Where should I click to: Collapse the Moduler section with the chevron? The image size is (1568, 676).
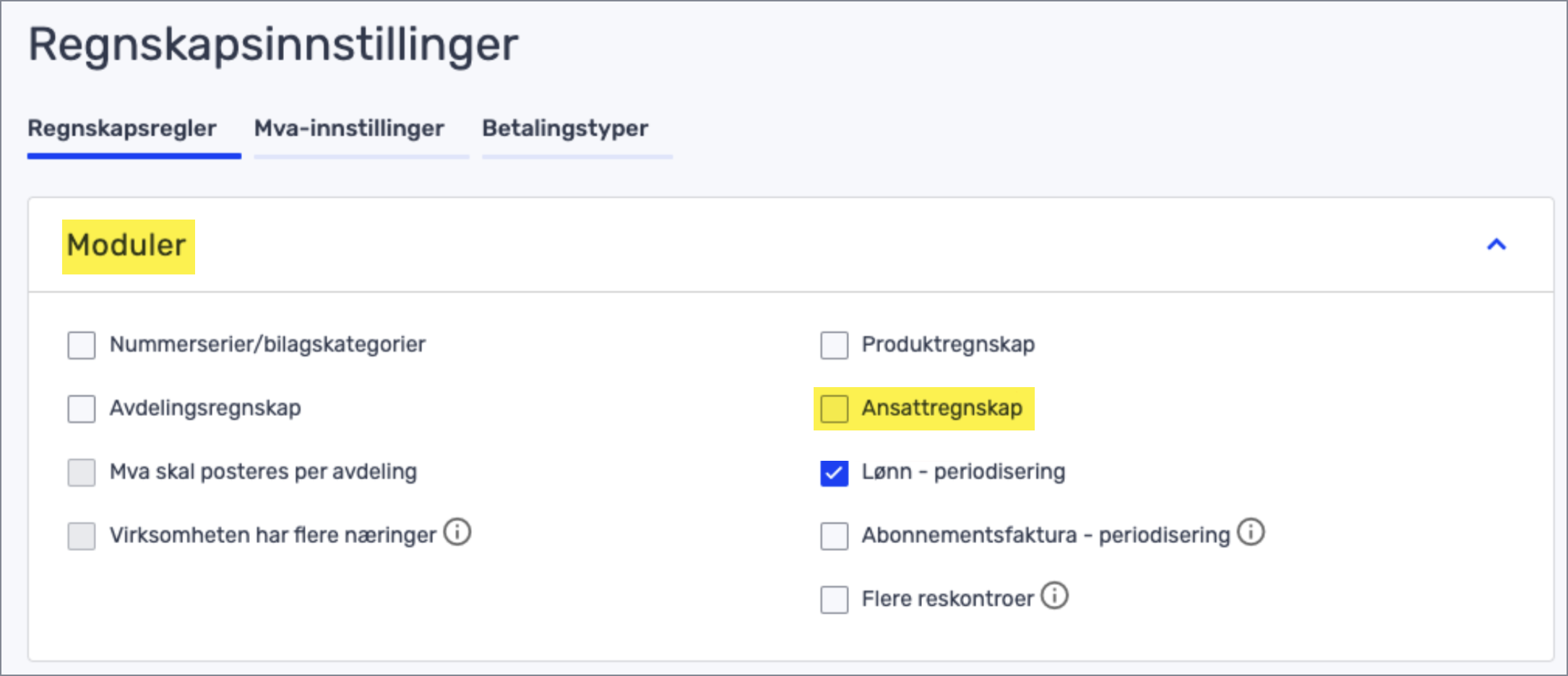coord(1496,245)
